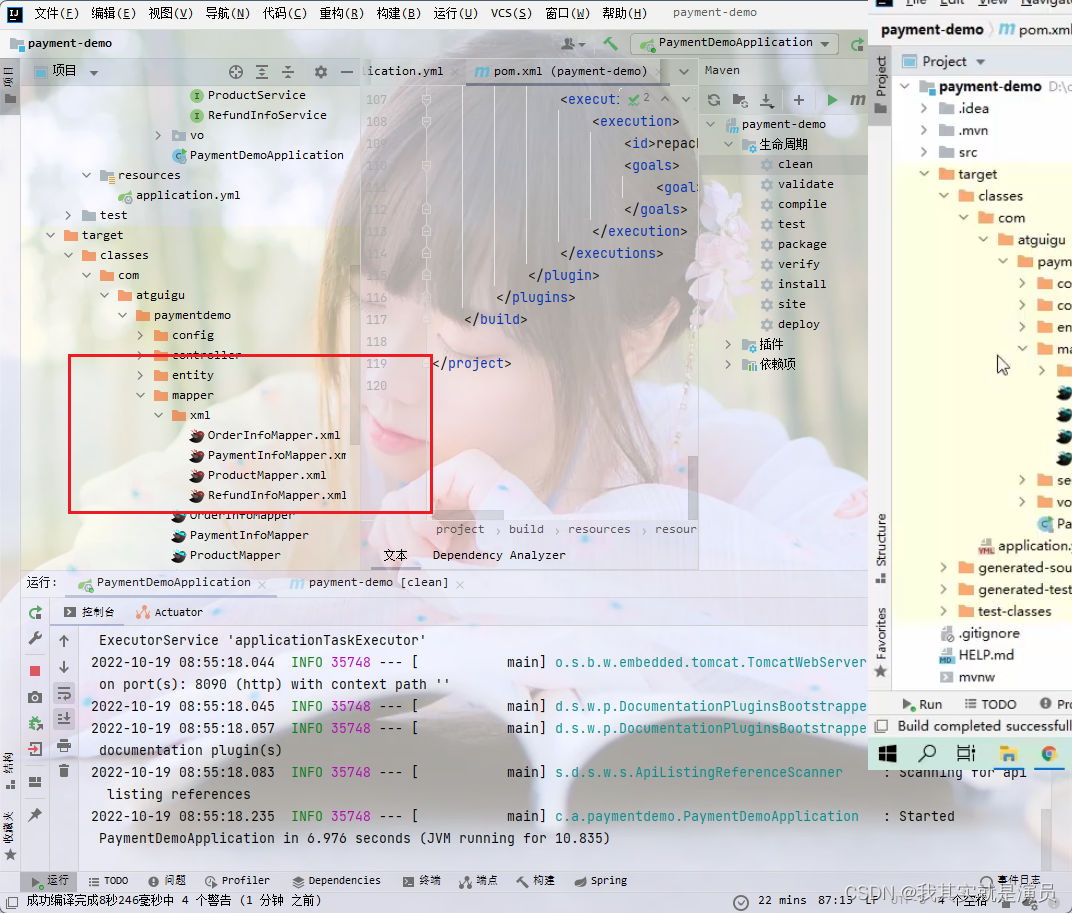This screenshot has width=1072, height=913.
Task: Click the user account icon in toolbar
Action: point(573,44)
